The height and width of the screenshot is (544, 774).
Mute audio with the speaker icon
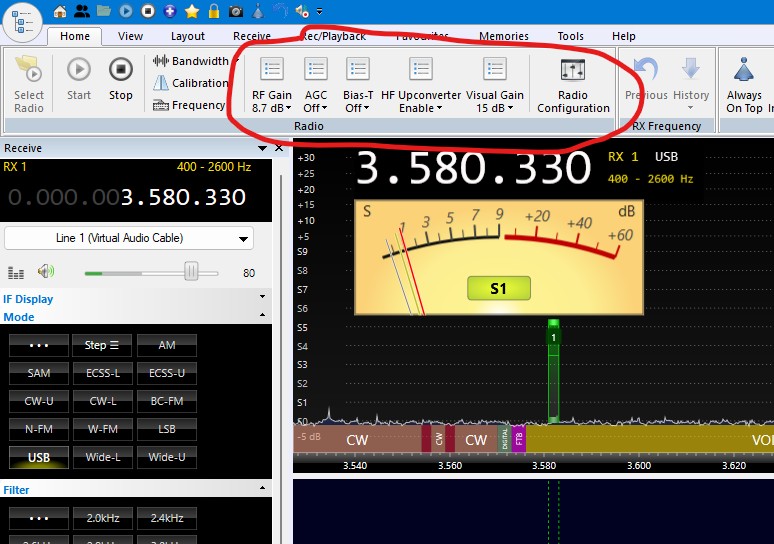(x=46, y=271)
